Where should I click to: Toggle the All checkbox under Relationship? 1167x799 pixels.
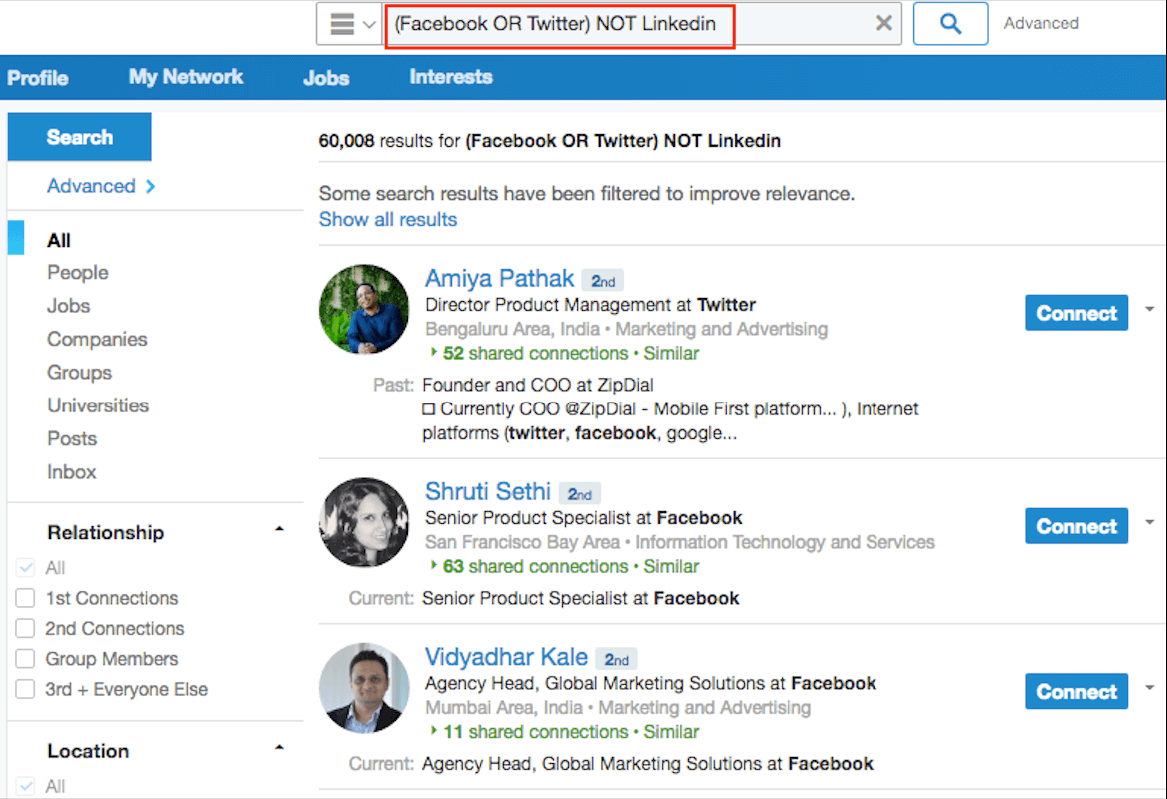tap(25, 568)
